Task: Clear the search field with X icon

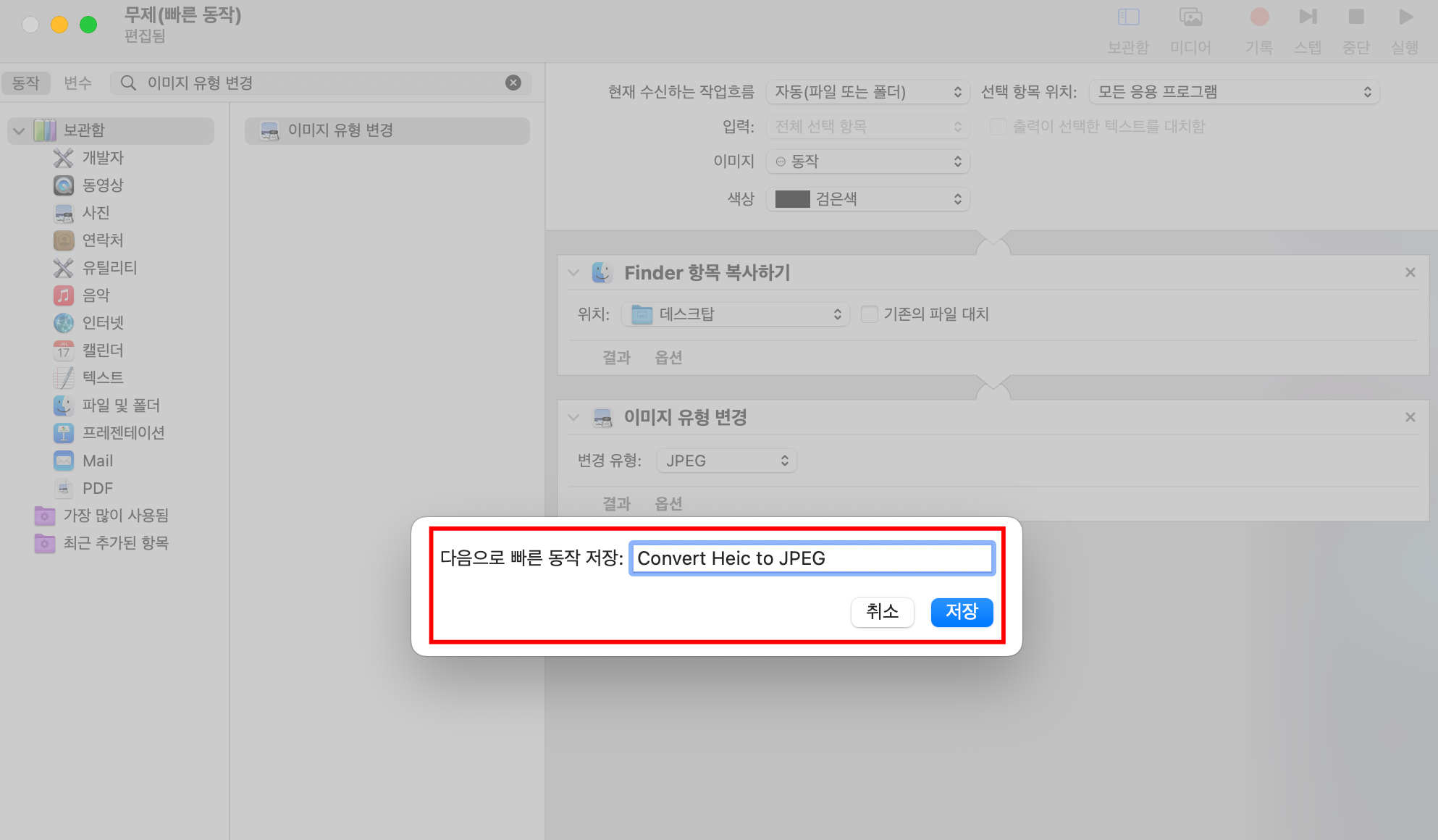Action: tap(513, 83)
